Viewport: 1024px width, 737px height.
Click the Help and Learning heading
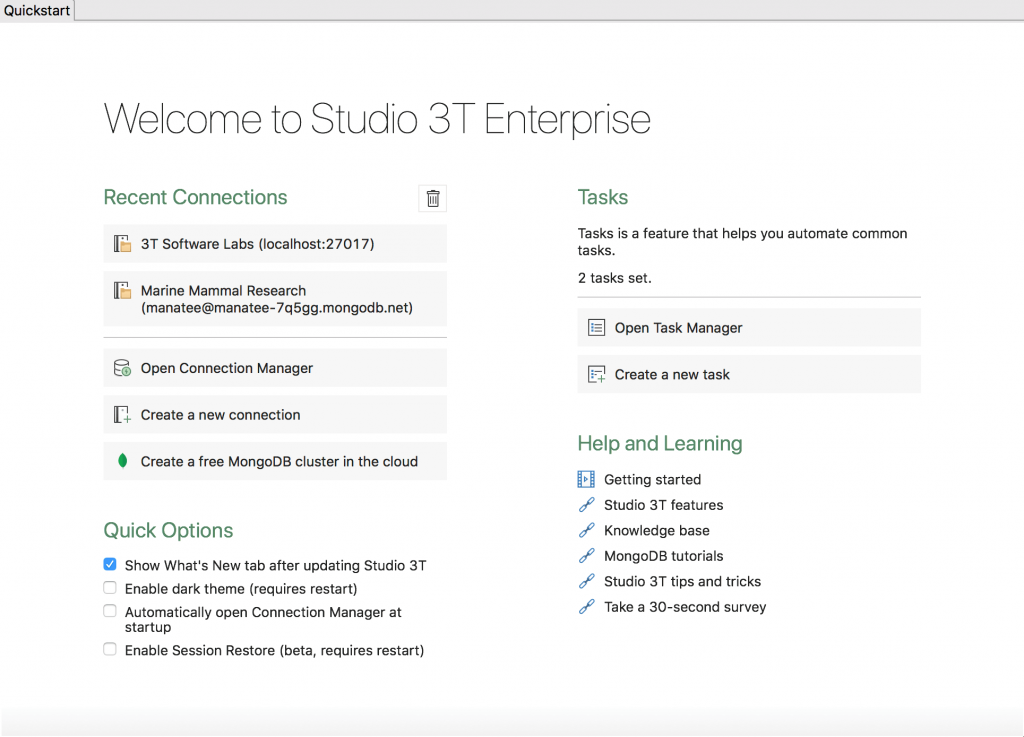coord(660,443)
